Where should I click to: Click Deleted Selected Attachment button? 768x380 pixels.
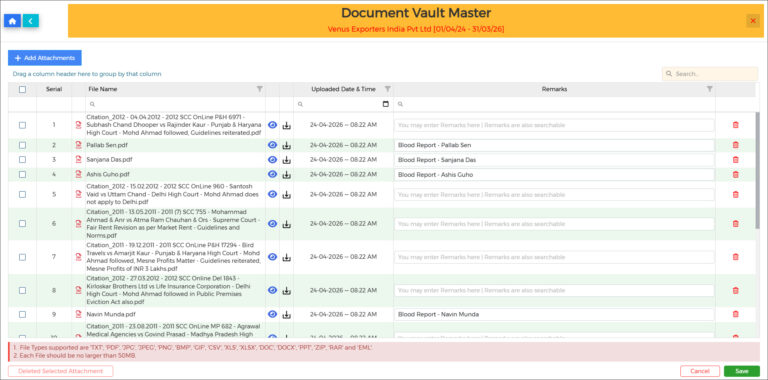60,371
